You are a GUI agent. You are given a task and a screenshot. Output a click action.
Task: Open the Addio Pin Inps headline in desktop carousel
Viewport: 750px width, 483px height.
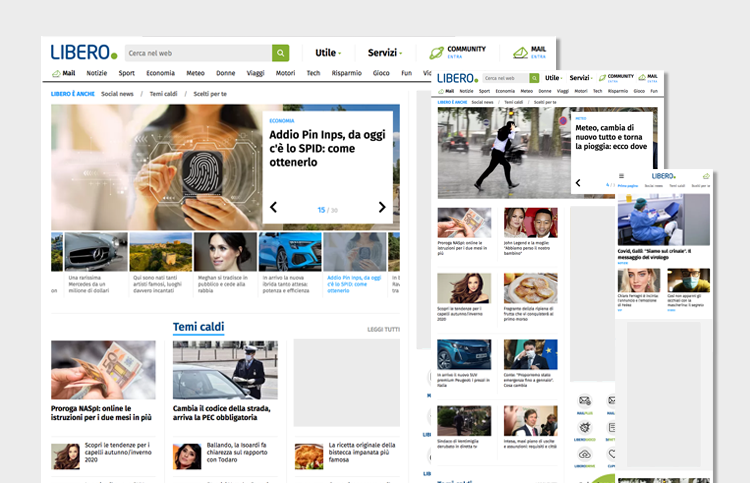point(327,148)
